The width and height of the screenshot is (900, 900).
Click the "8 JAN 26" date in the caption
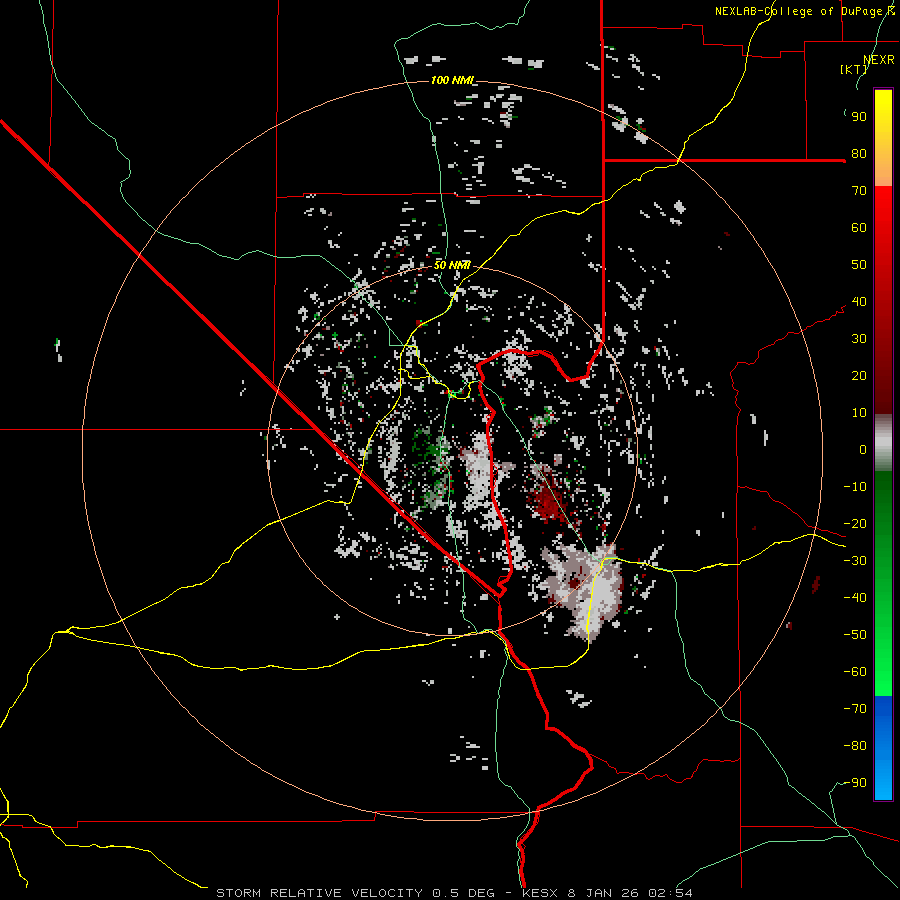(603, 893)
